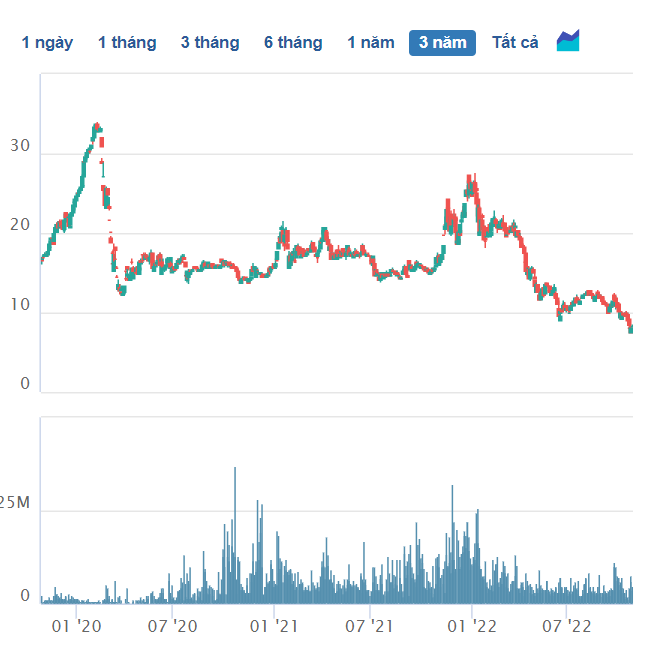
Task: Click the "01 '20" date axis label
Action: pyautogui.click(x=76, y=627)
